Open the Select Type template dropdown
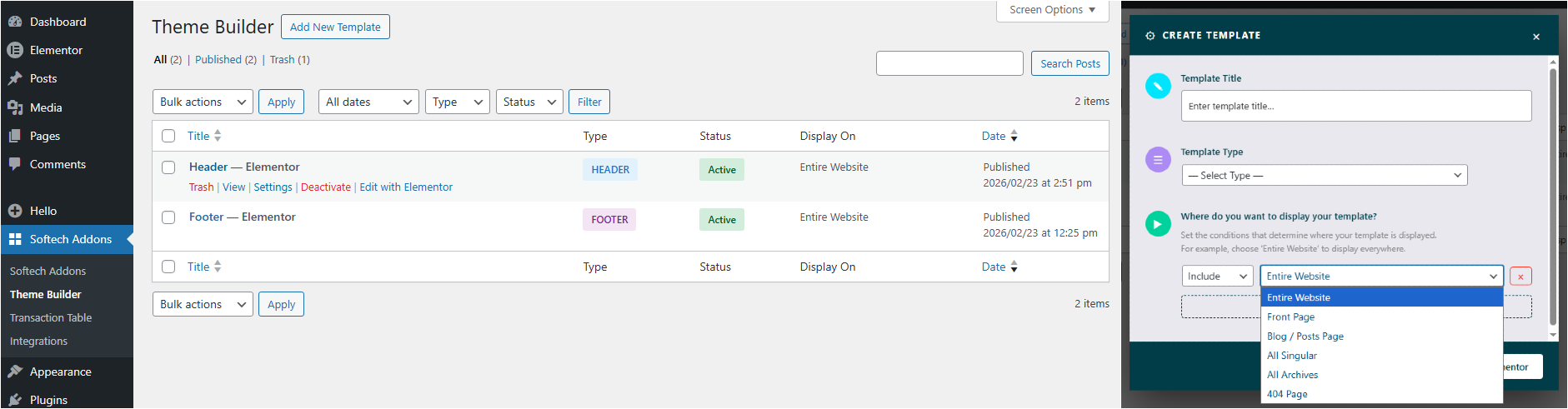This screenshot has width=1568, height=409. 1325,175
